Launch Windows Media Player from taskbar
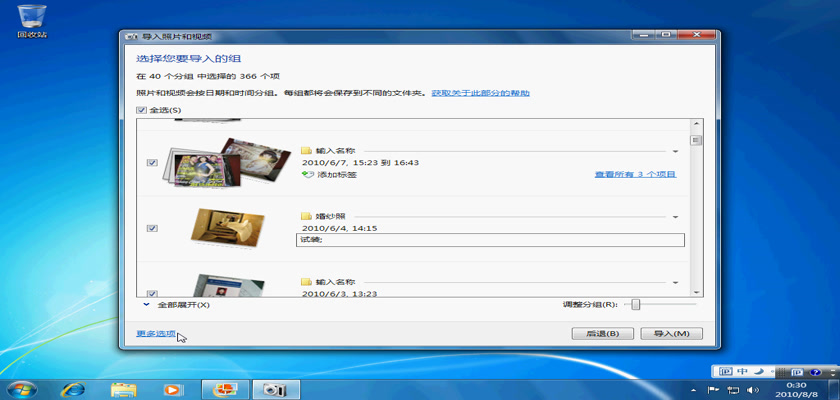 tap(174, 388)
